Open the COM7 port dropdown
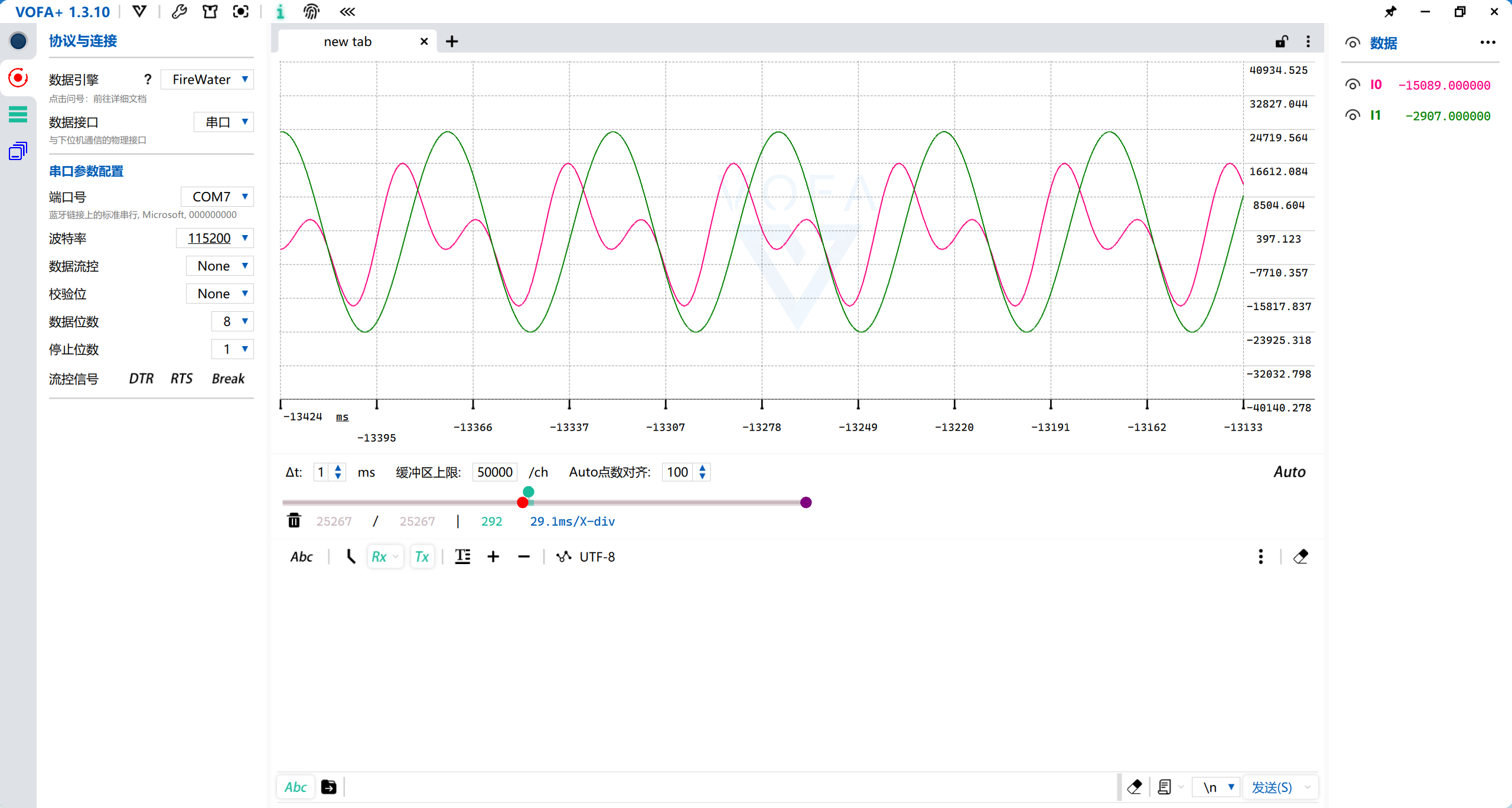 point(217,196)
